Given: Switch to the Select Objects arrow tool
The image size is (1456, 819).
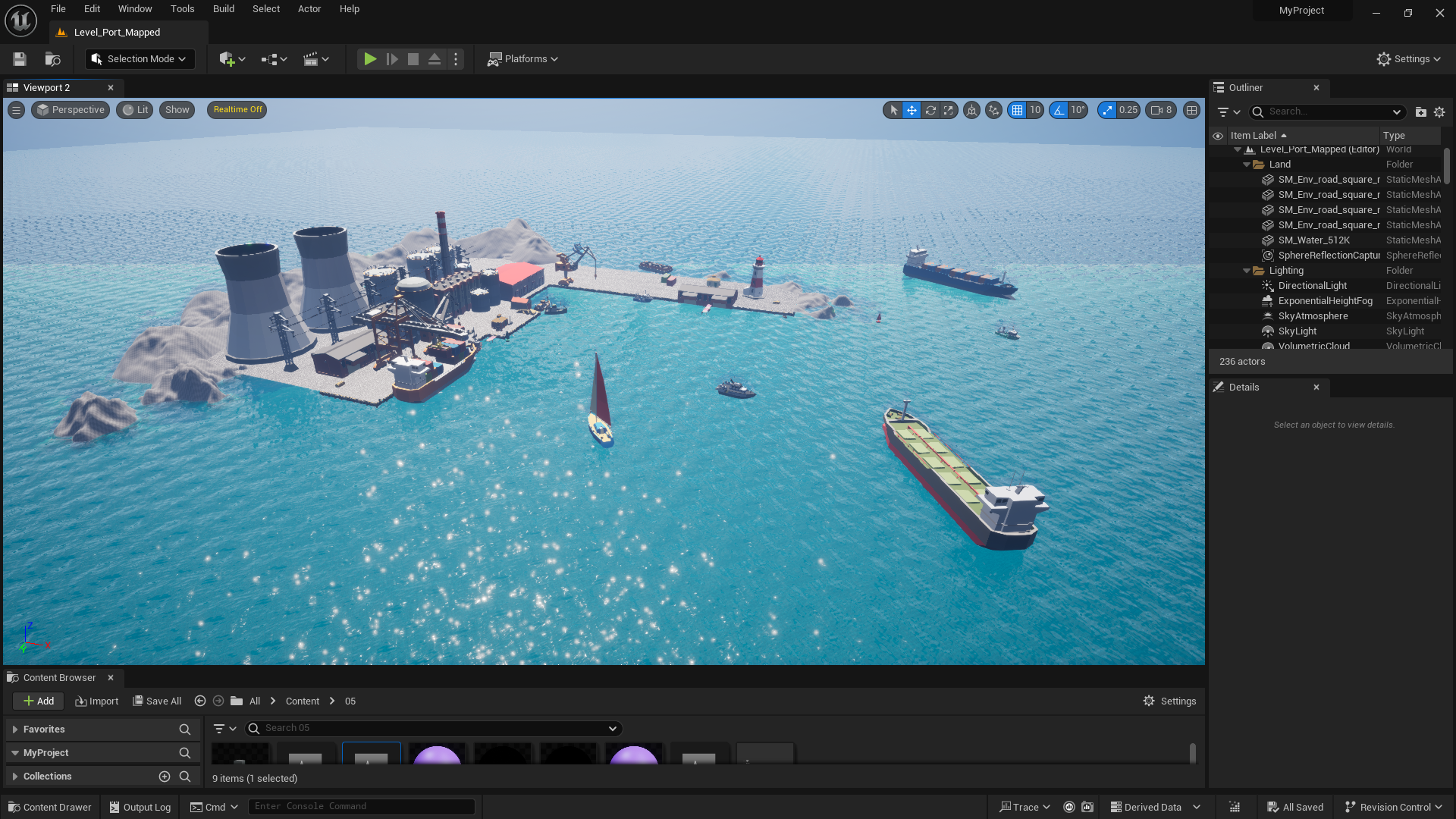Looking at the screenshot, I should [893, 110].
